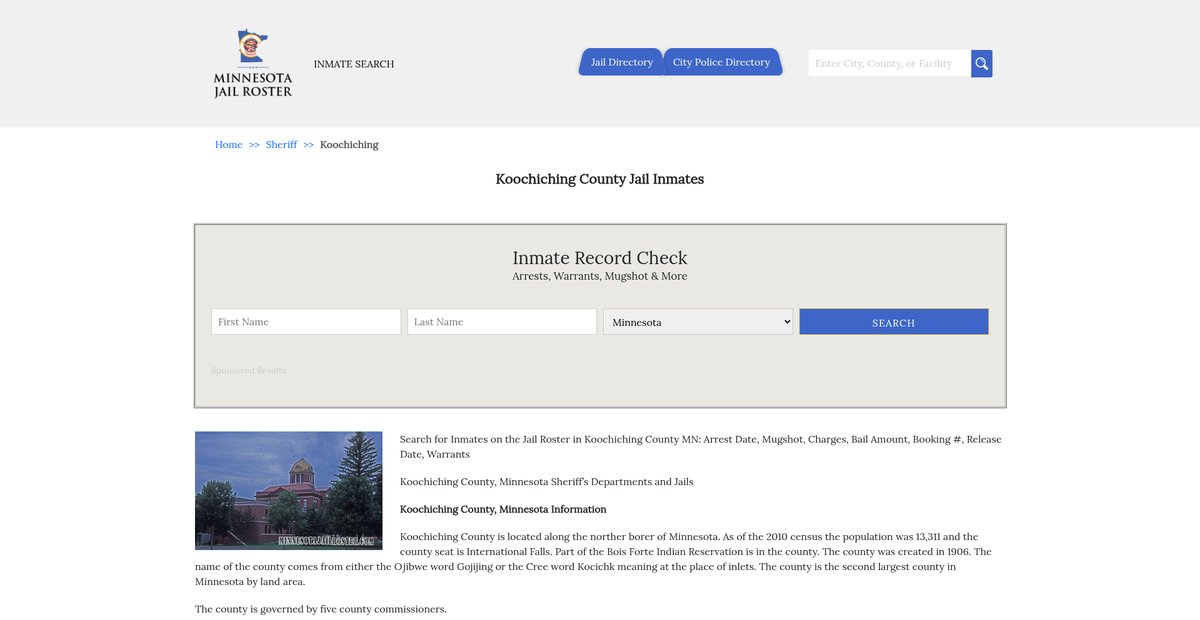Click the Arrests, Warrants, Mugshot & More subtitle
Image resolution: width=1200 pixels, height=620 pixels.
600,276
